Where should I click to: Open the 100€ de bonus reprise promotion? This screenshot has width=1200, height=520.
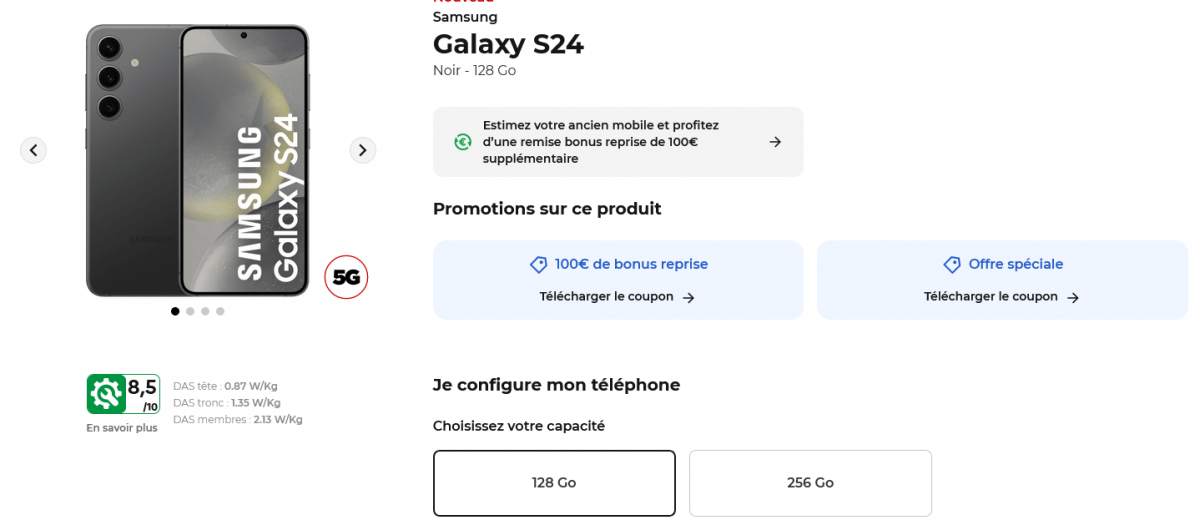pyautogui.click(x=631, y=265)
